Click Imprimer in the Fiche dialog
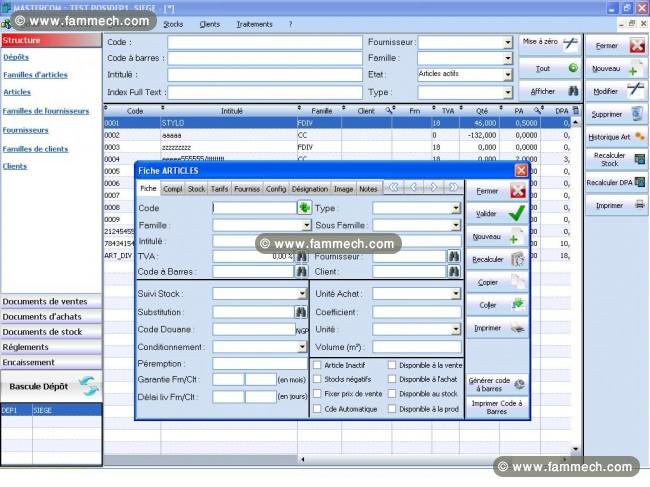This screenshot has height=487, width=650. click(497, 328)
